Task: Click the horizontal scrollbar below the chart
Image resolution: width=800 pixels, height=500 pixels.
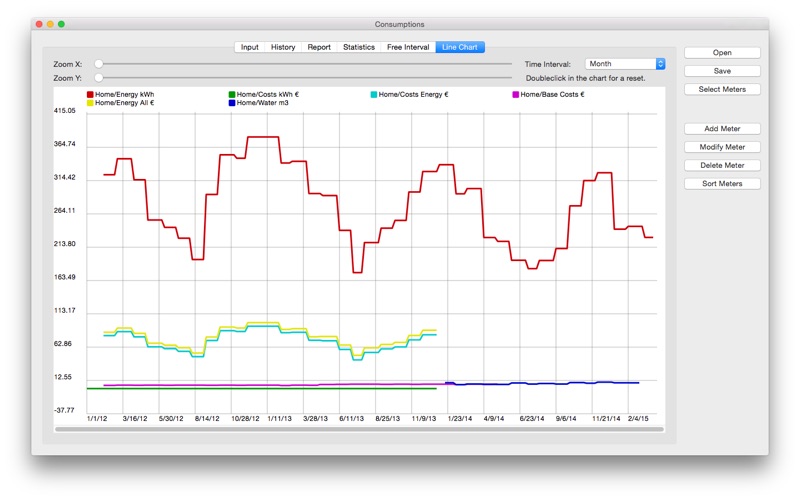Action: (359, 429)
